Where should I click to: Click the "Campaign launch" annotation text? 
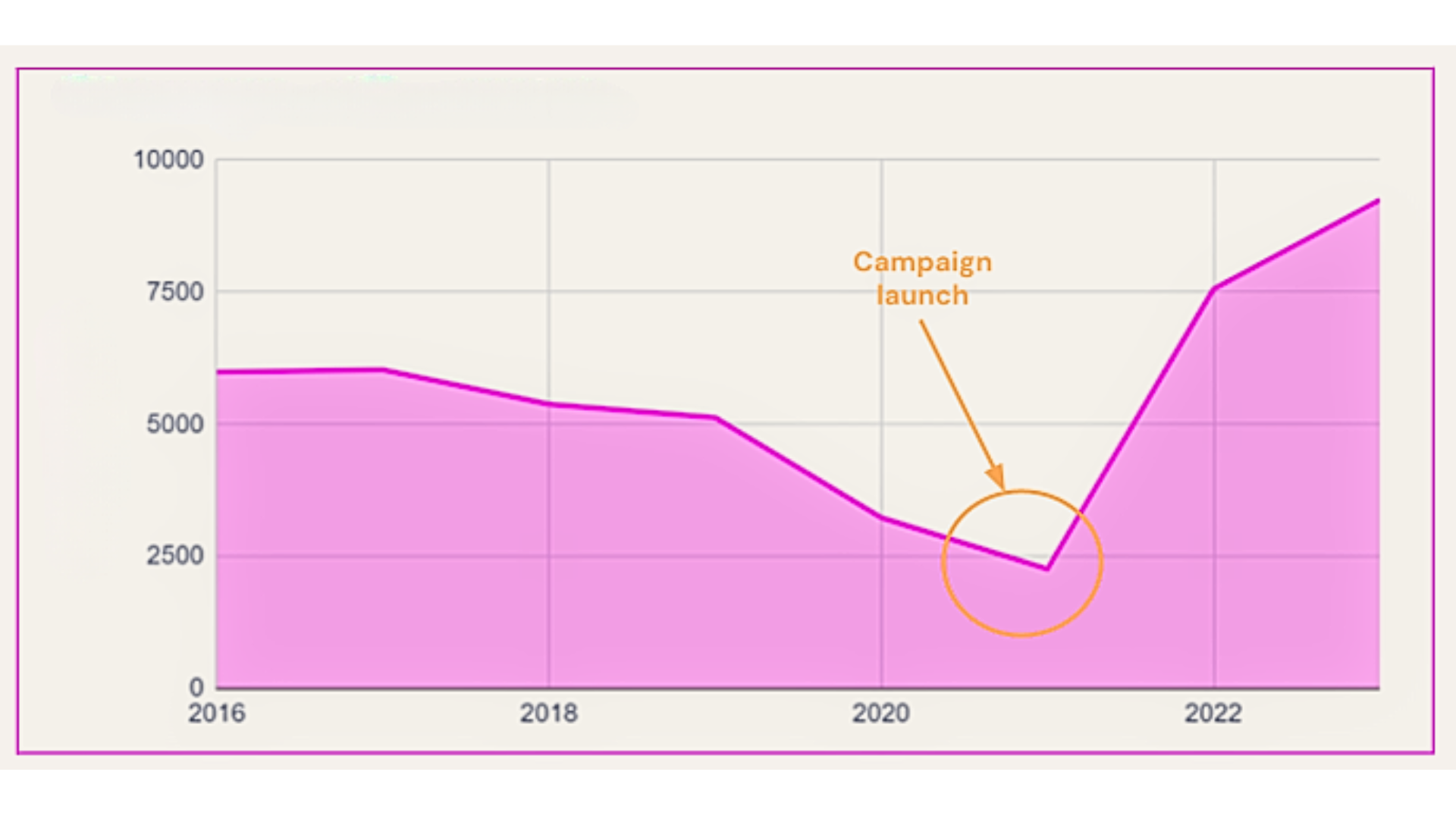point(922,278)
